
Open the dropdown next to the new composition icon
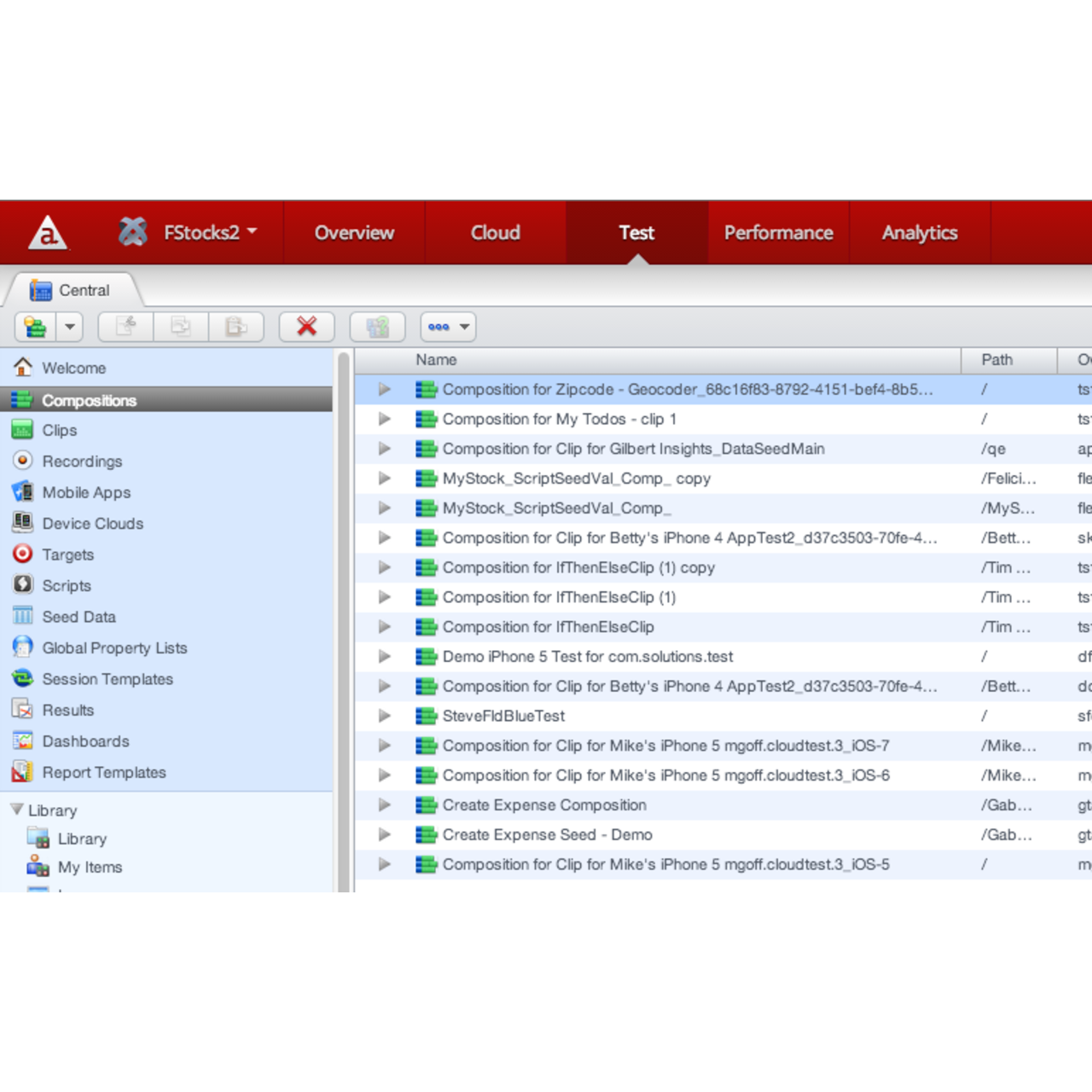coord(68,327)
